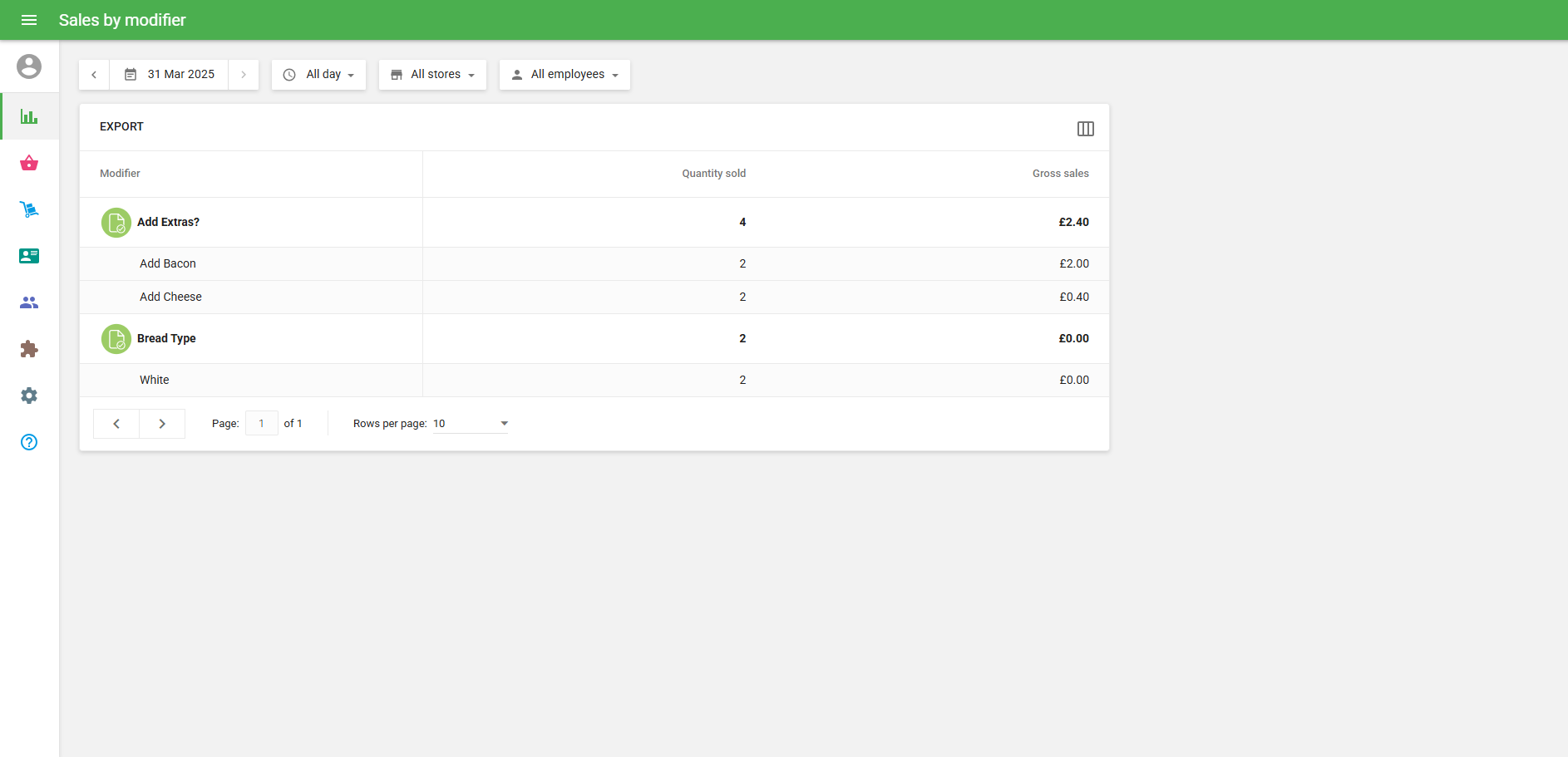Open the Rows per page dropdown
The image size is (1568, 757).
470,424
